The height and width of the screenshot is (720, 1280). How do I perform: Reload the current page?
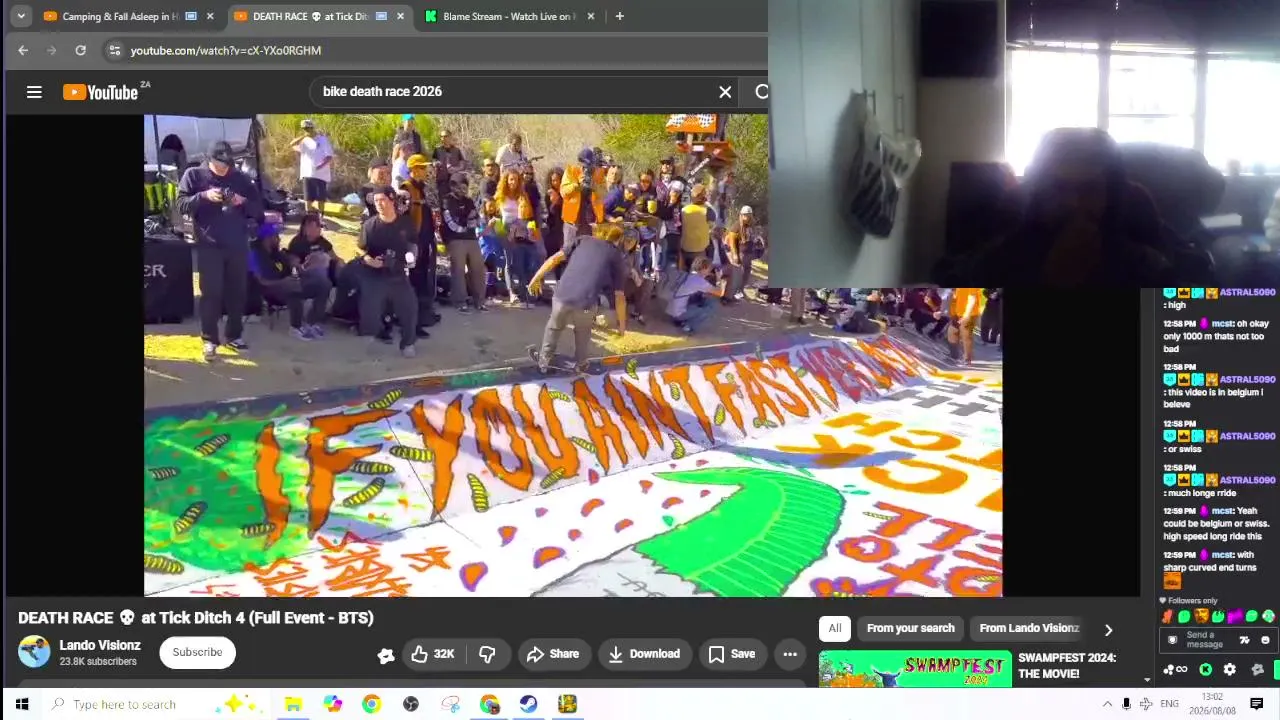(80, 50)
